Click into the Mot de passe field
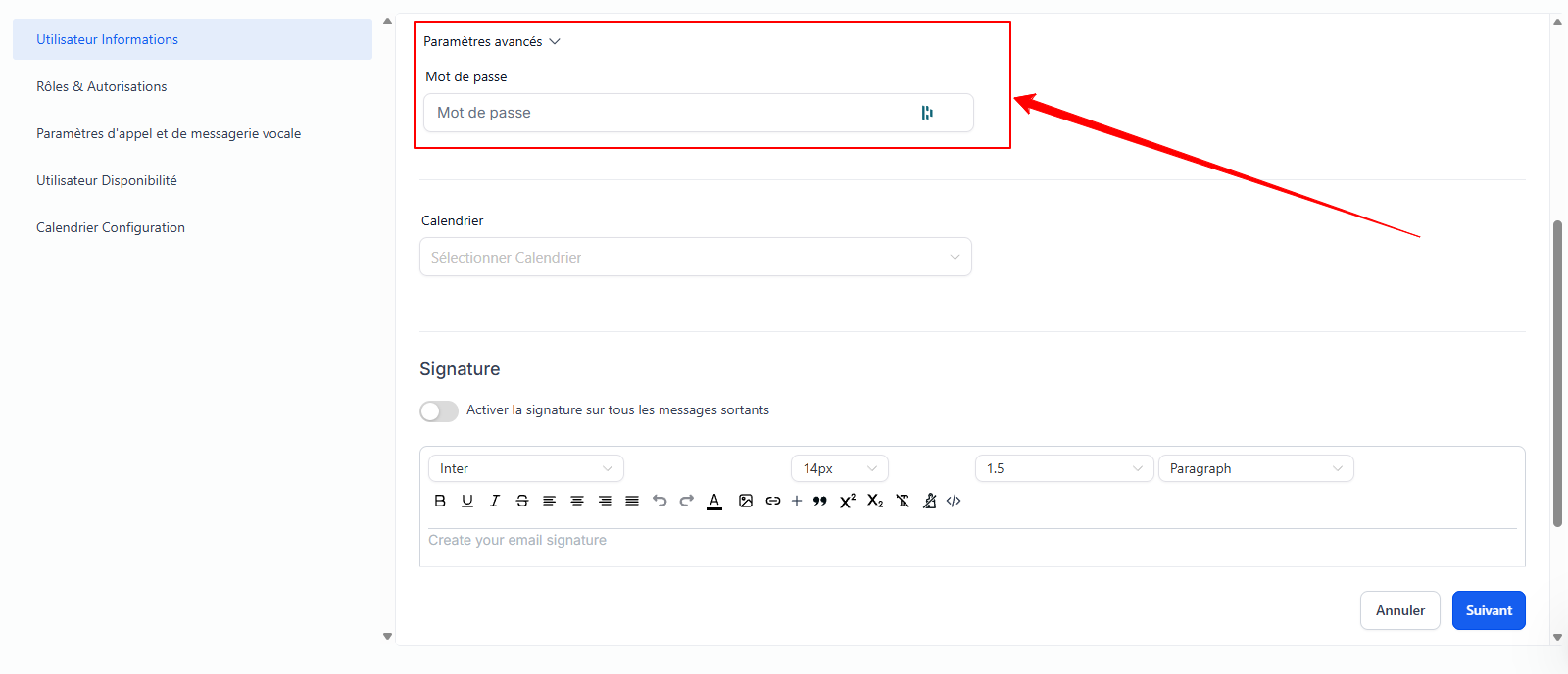The image size is (1568, 674). pos(671,113)
